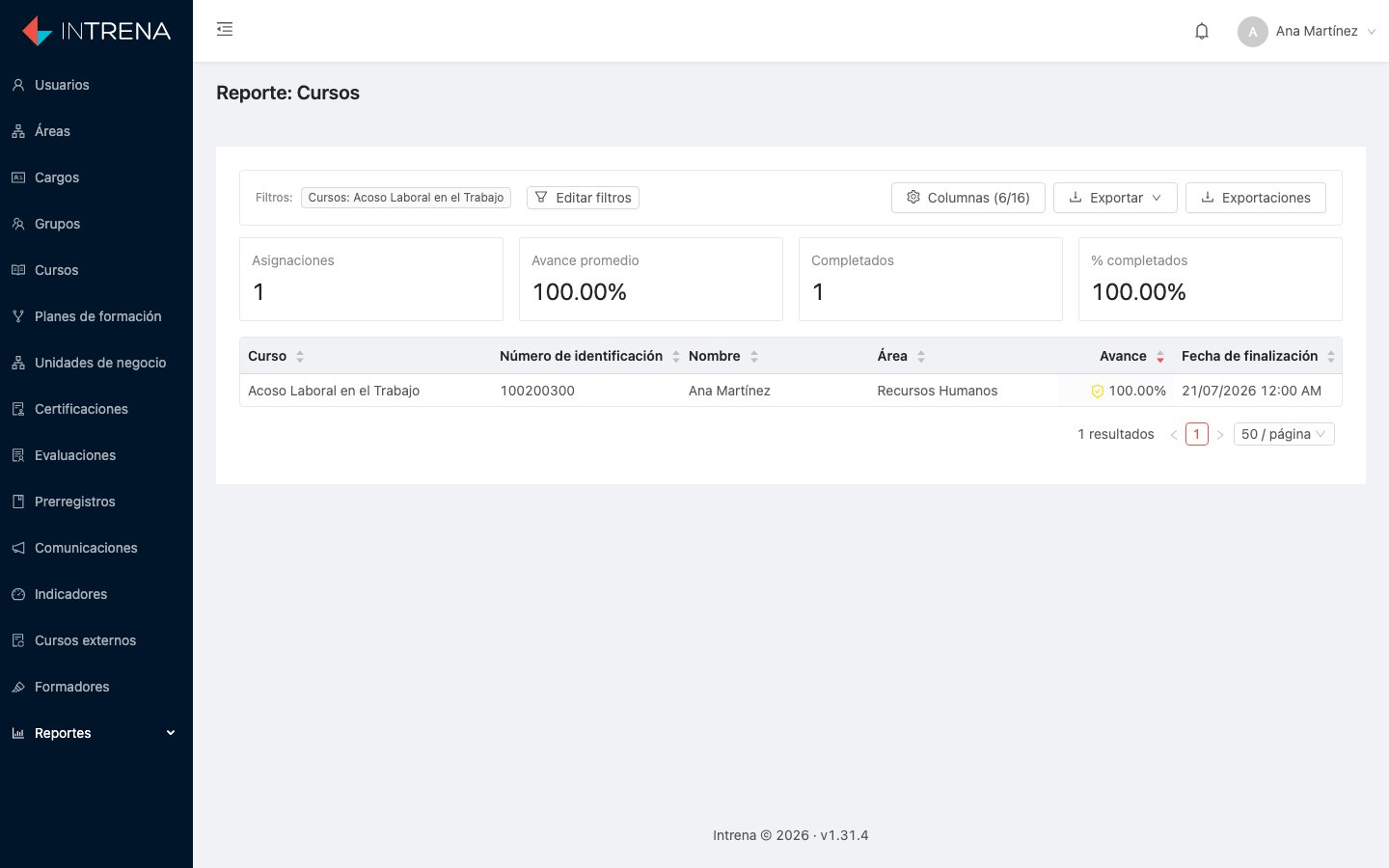Click the Certificaciones icon in sidebar

(x=18, y=409)
